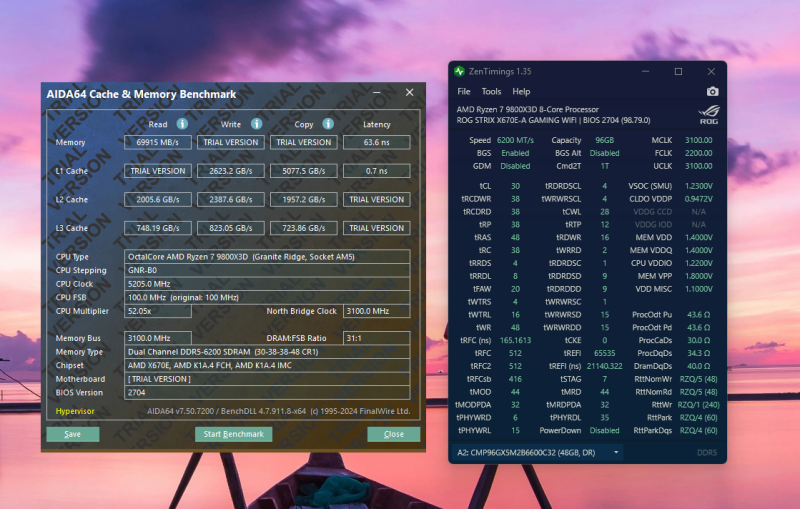Click the VSOC (SMU) value 1.2300V
This screenshot has width=800, height=509.
(x=698, y=186)
